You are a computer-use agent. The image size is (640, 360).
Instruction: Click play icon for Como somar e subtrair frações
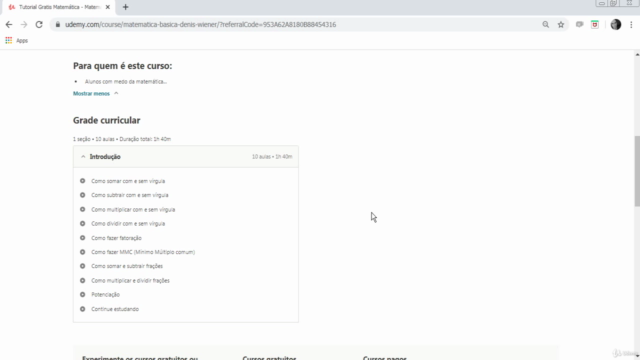click(x=82, y=266)
